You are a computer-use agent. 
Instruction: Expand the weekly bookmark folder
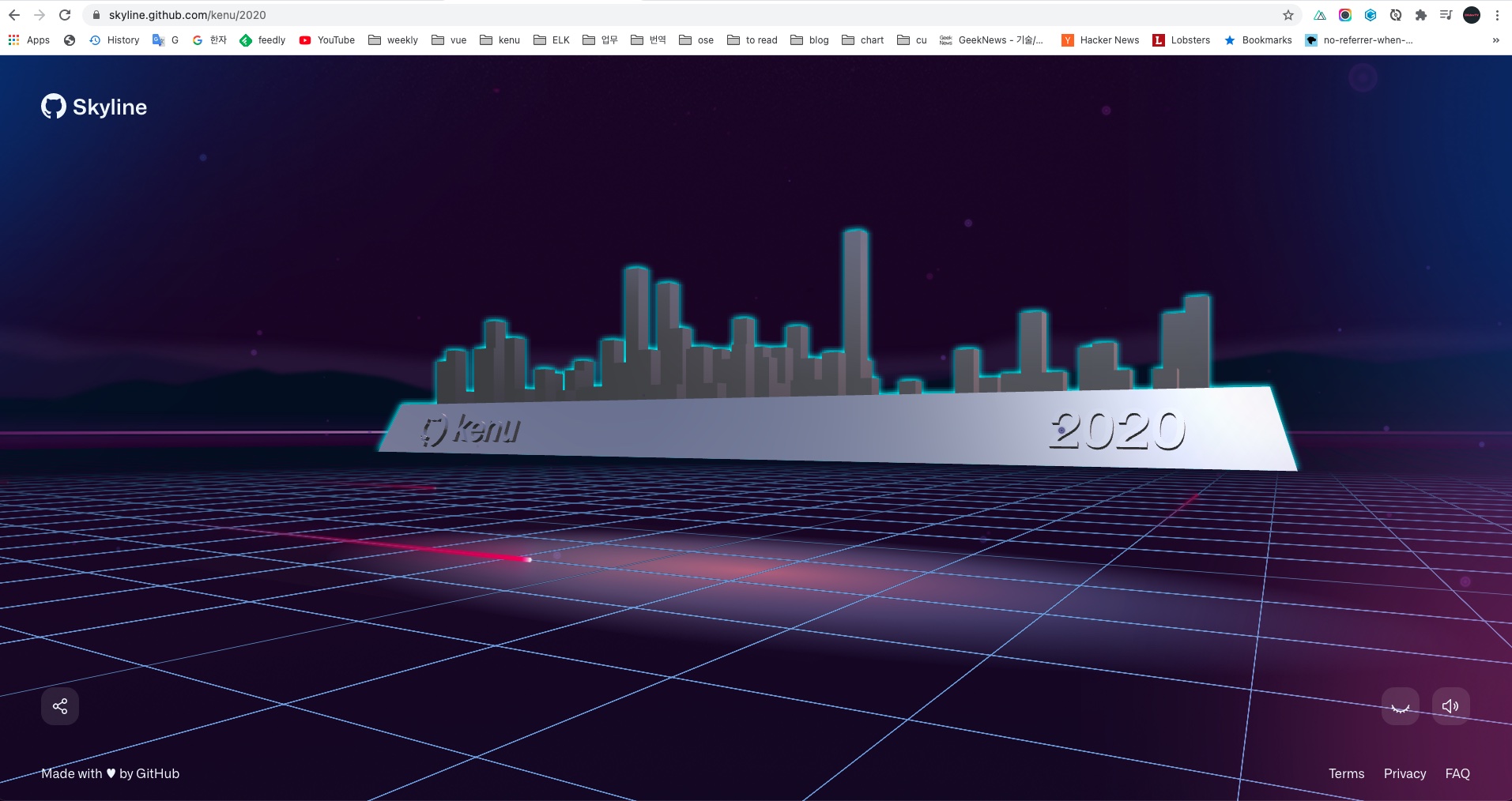394,40
